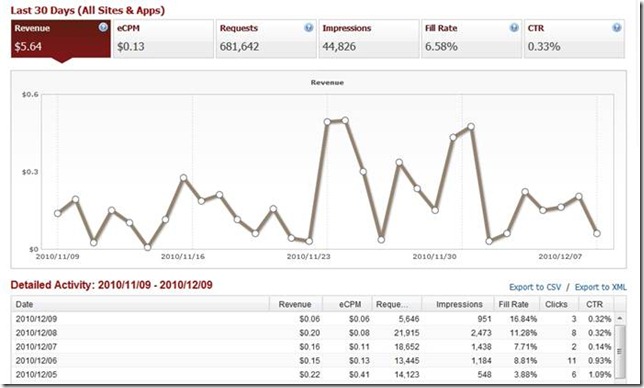644x388 pixels.
Task: Click the highest revenue peak data point
Action: point(345,120)
